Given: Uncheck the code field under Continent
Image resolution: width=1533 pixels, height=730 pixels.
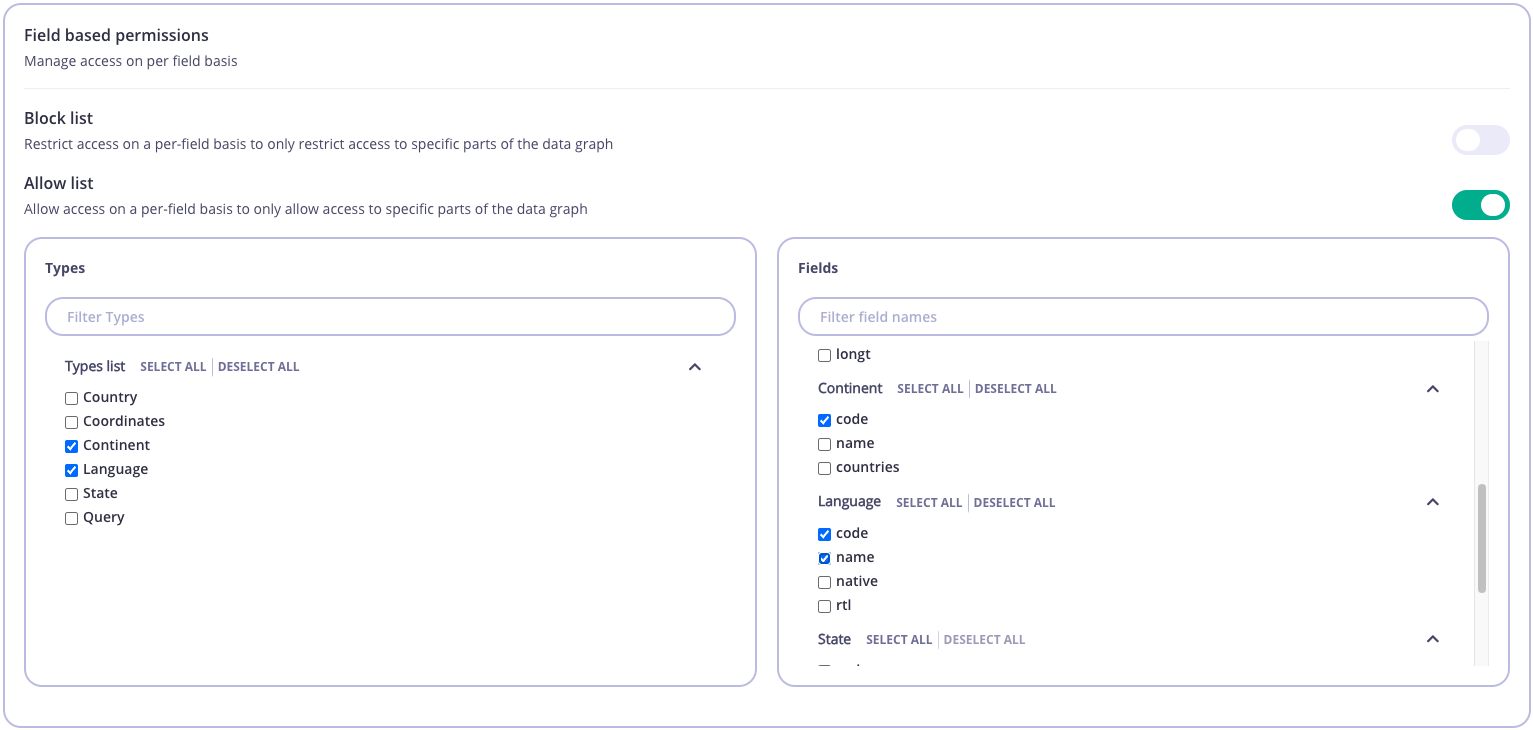Looking at the screenshot, I should [x=824, y=419].
